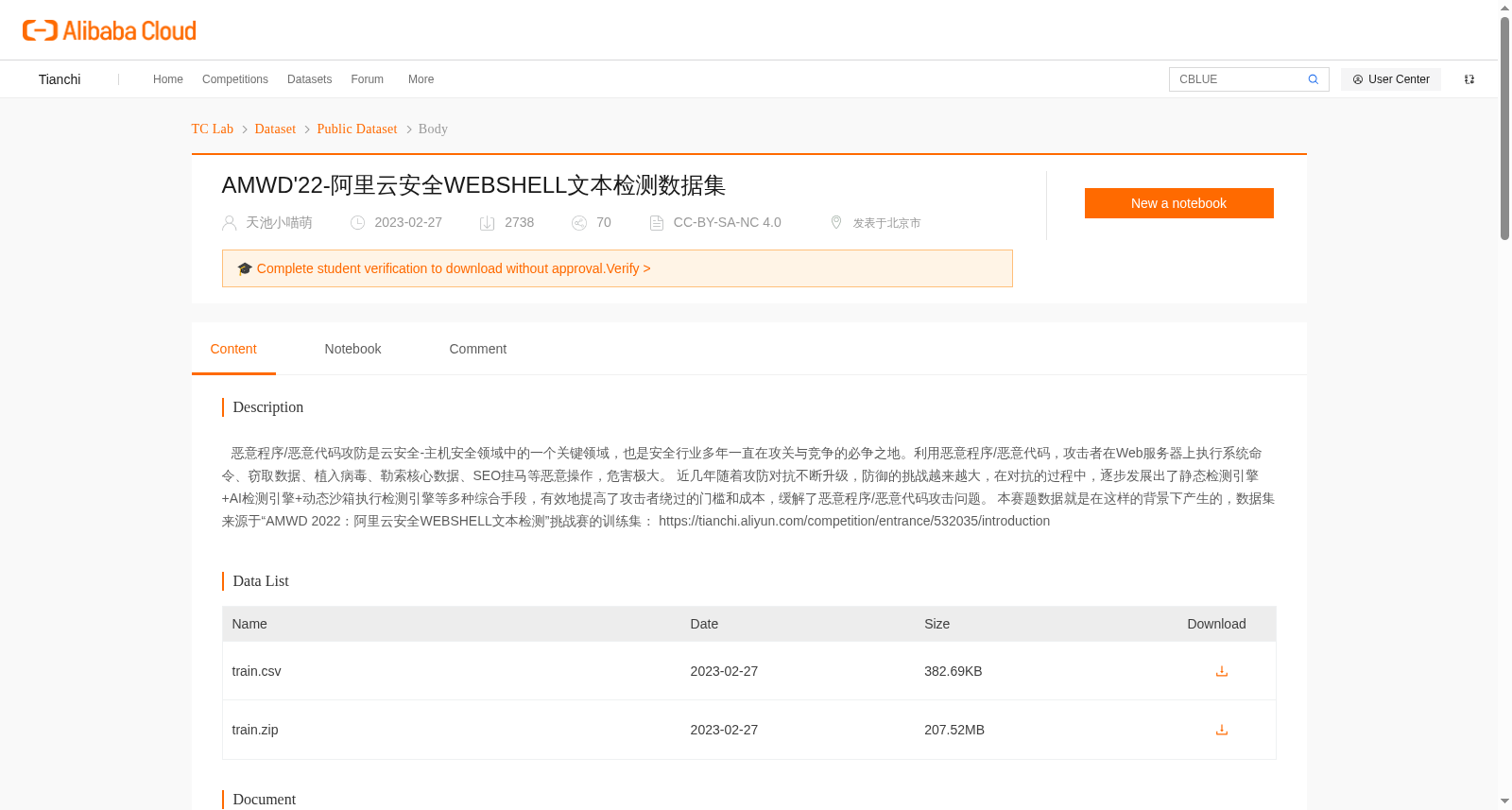Click the license document icon

coord(656,223)
